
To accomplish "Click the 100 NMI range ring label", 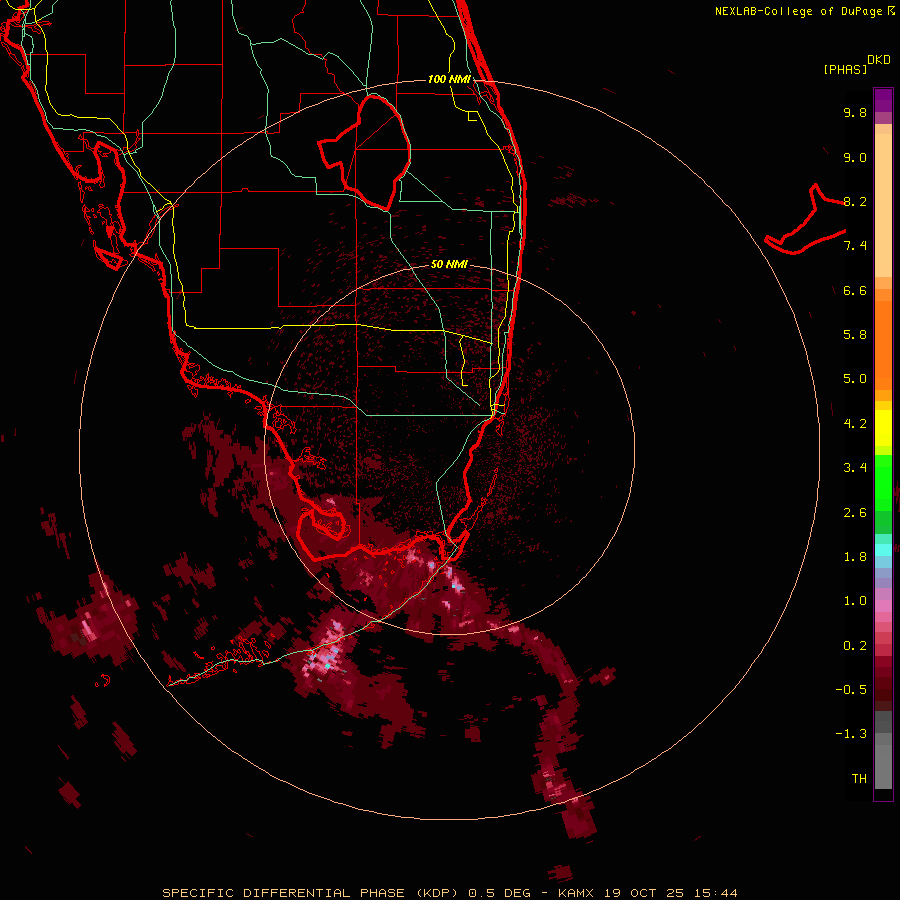I will click(x=449, y=79).
